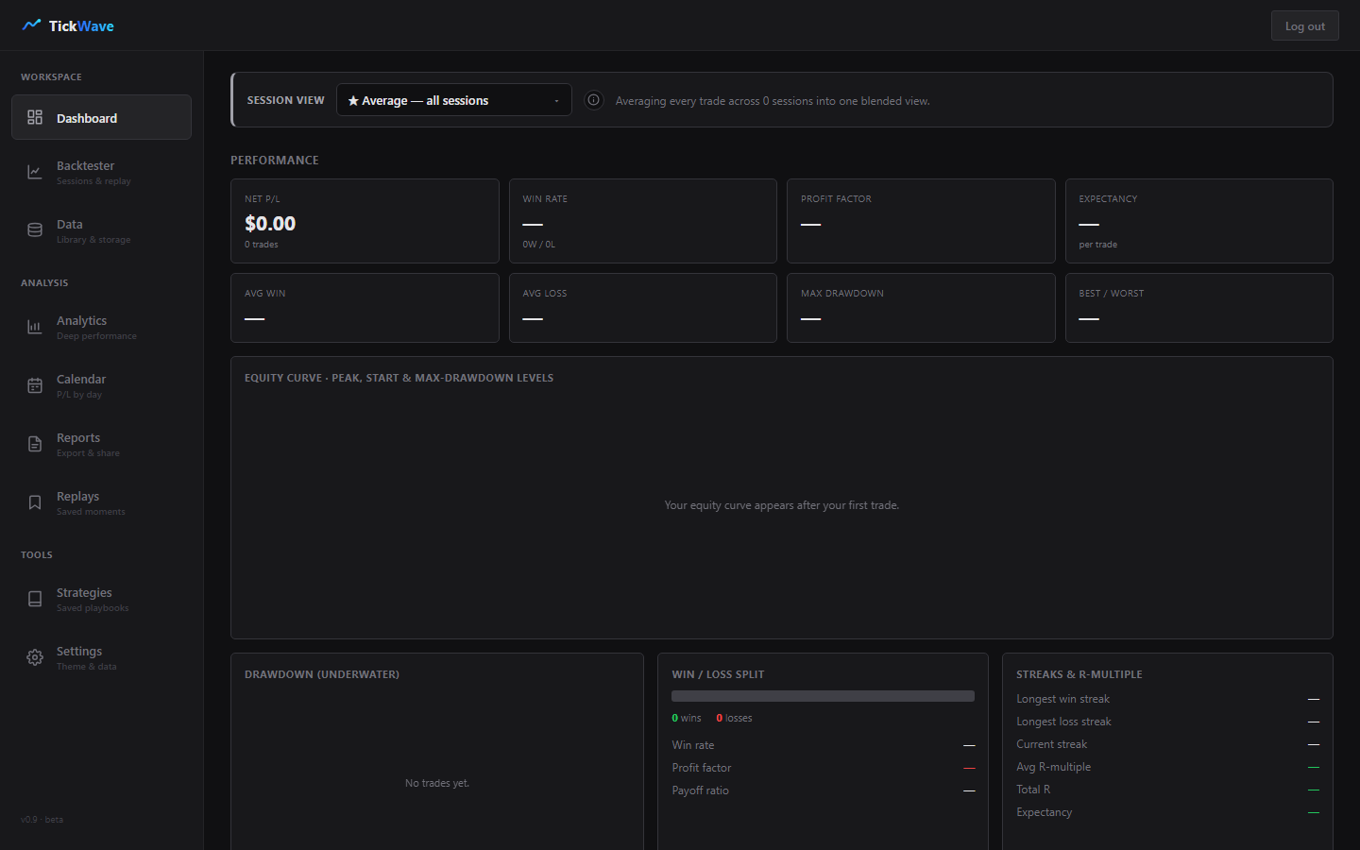The image size is (1360, 850).
Task: Open Reports export & share
Action: pos(101,444)
